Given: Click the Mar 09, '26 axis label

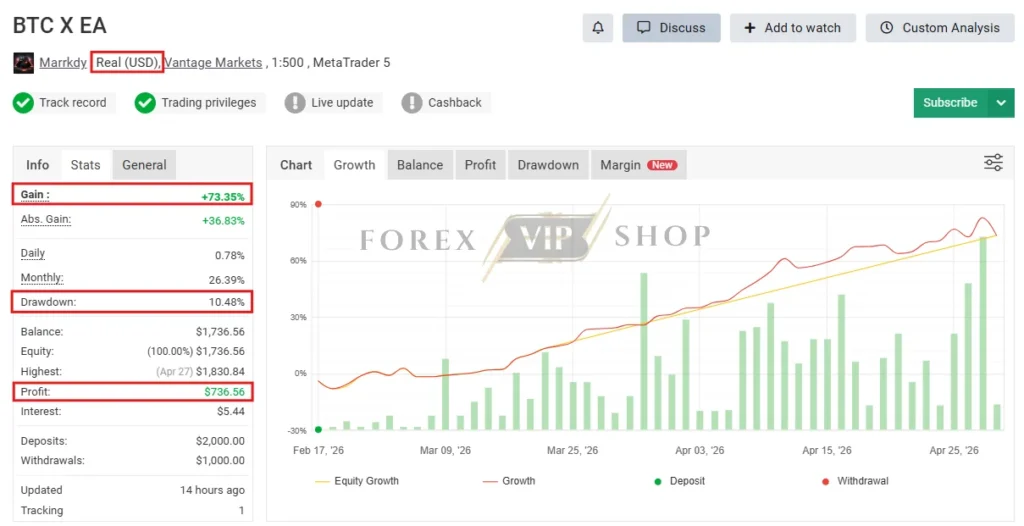Looking at the screenshot, I should [x=445, y=450].
